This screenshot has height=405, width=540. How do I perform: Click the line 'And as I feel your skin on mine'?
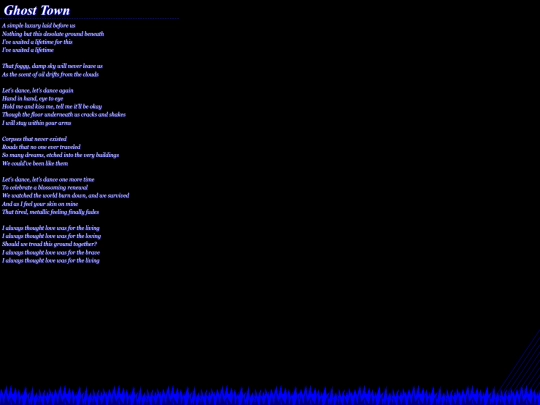tap(40, 204)
